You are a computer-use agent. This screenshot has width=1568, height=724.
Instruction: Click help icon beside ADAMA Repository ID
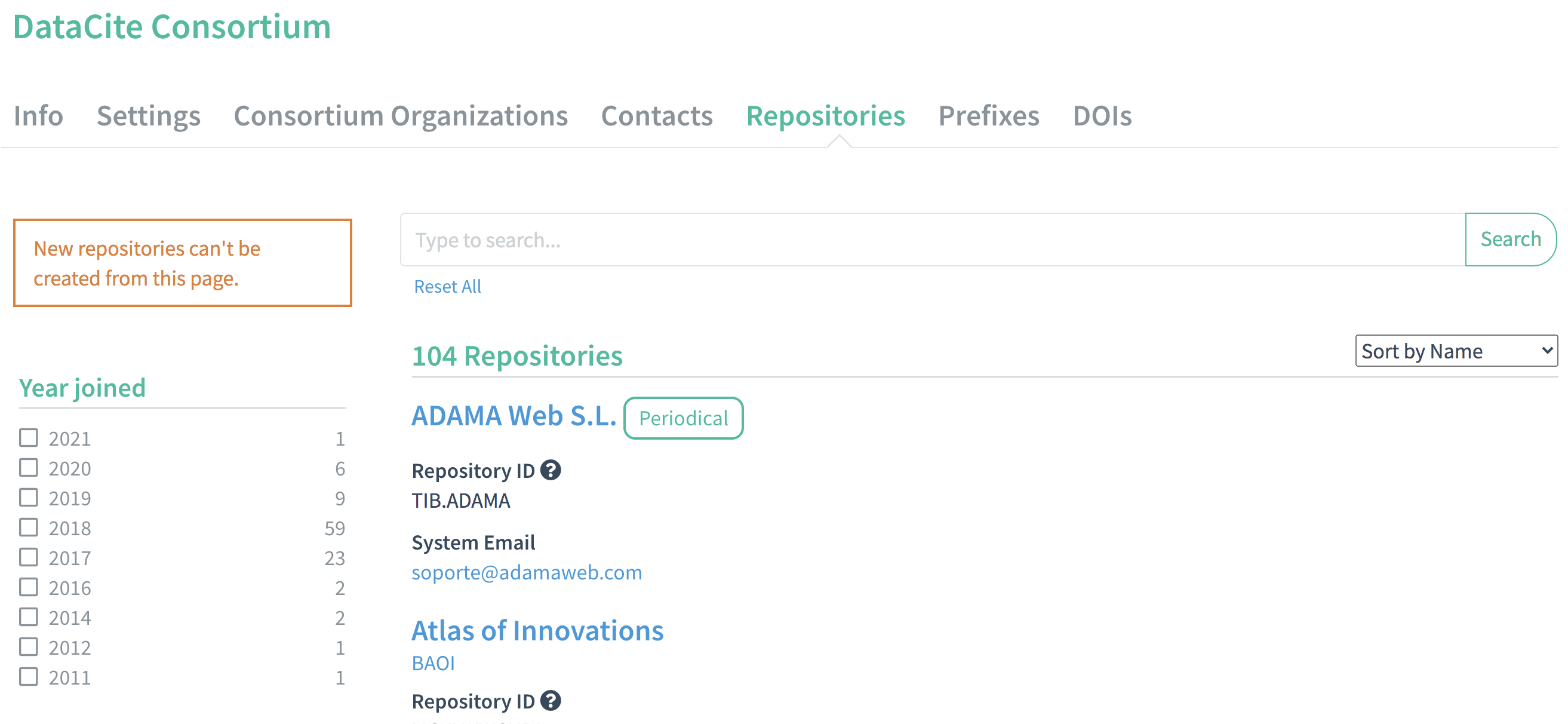(551, 470)
